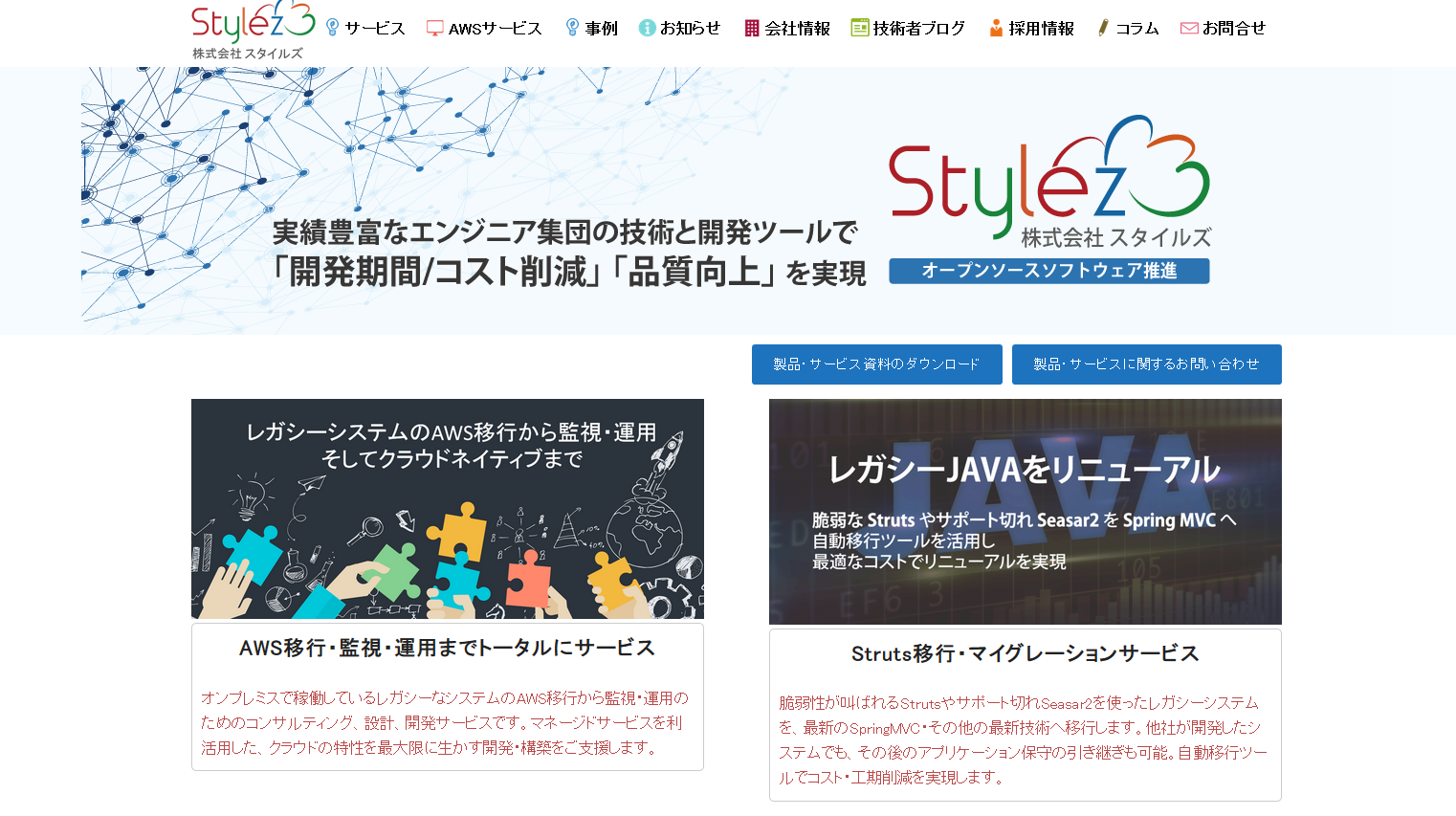1456x816 pixels.
Task: Click the envelope icon beside お問合せ
Action: pyautogui.click(x=1189, y=28)
